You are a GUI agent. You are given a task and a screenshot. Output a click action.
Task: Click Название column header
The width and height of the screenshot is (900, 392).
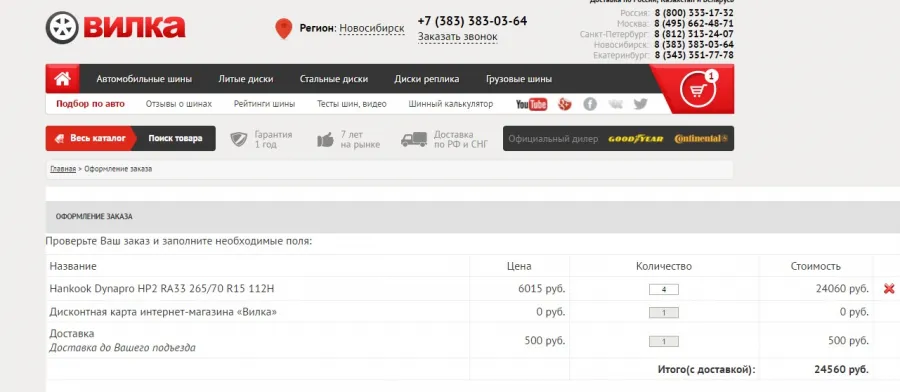[73, 266]
